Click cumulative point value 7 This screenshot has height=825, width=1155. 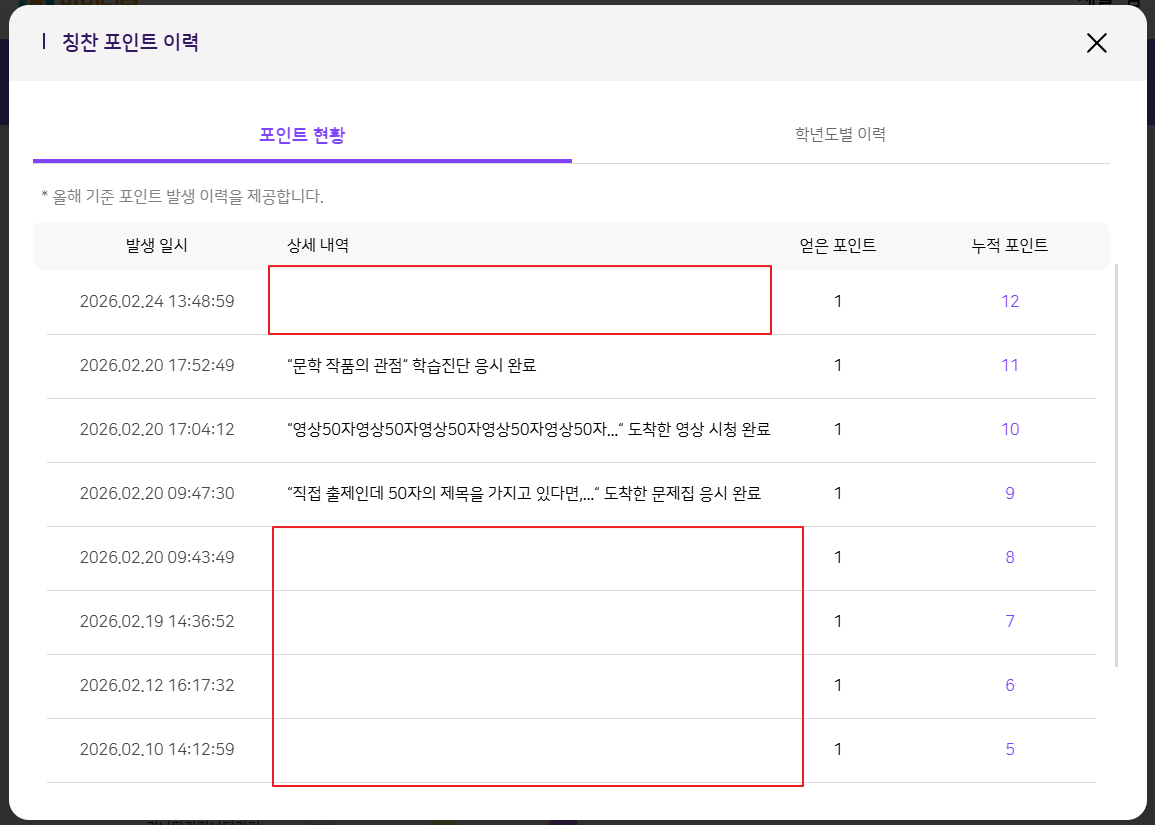click(x=1010, y=621)
